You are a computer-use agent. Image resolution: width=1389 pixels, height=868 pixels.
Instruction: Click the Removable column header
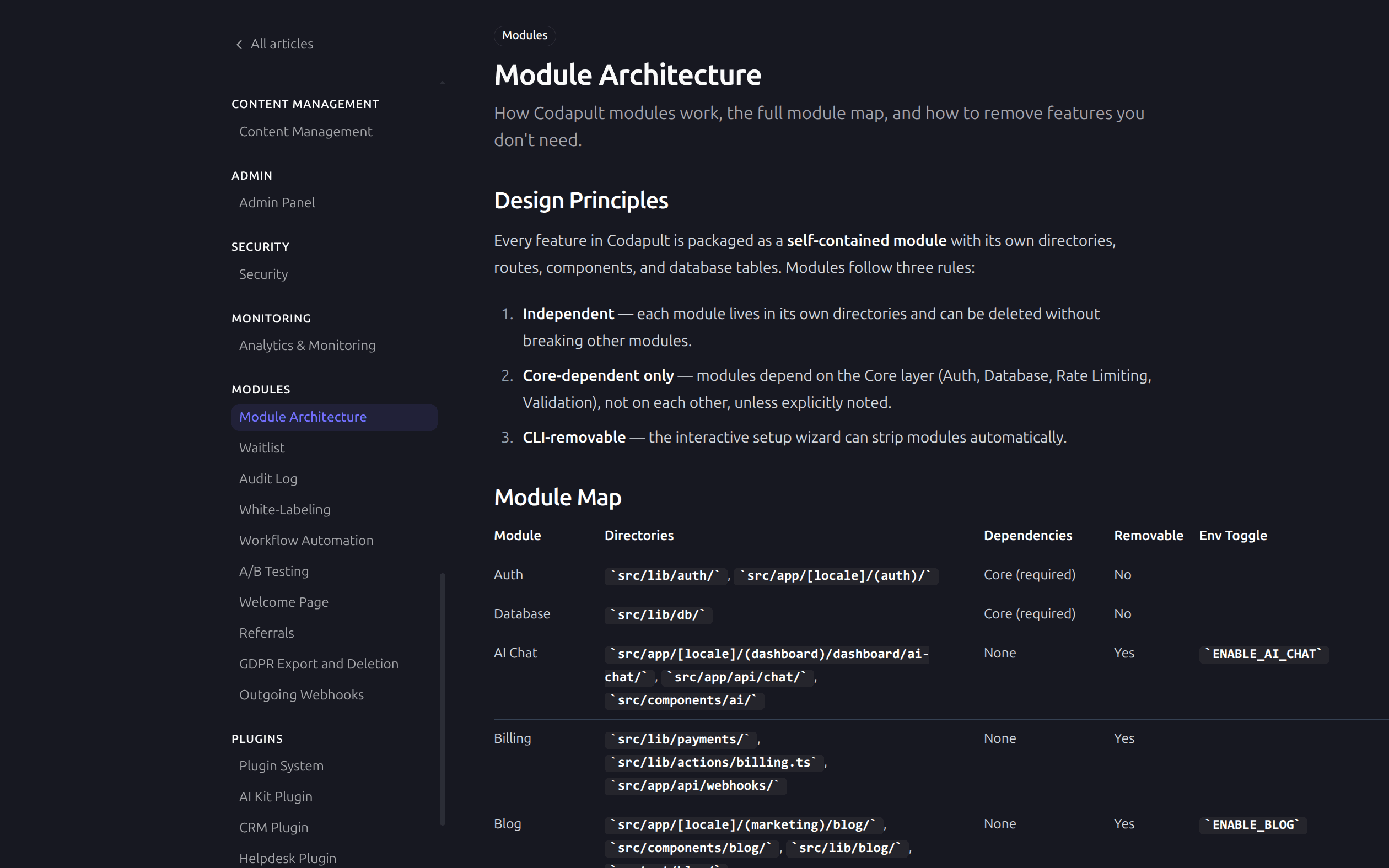coord(1148,536)
